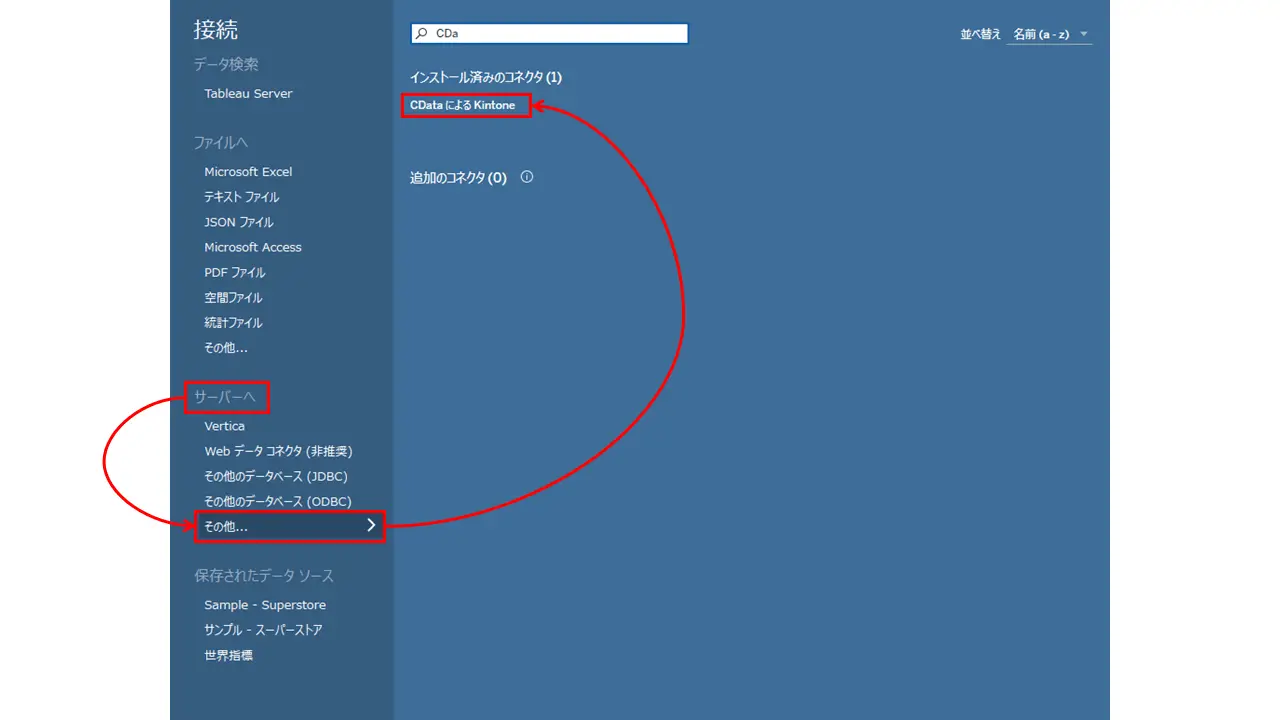
Task: Select 空間ファイル connection
Action: (233, 297)
